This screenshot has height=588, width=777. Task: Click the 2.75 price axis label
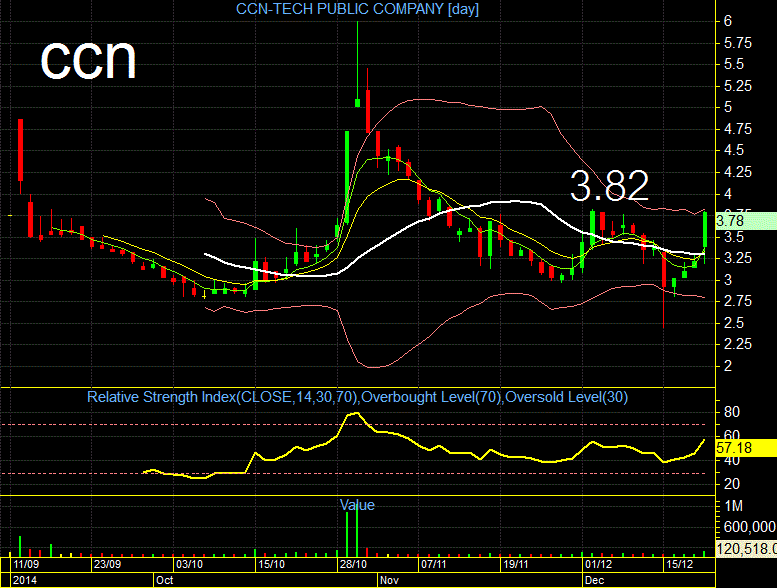point(738,301)
